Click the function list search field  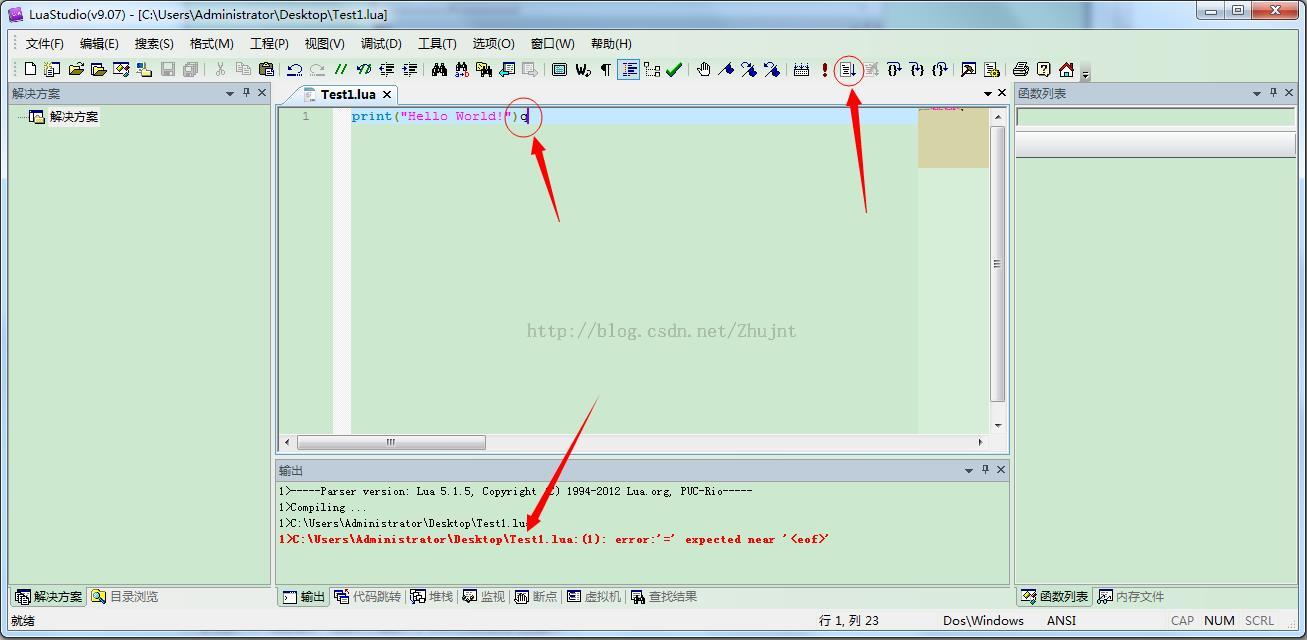[x=1155, y=116]
